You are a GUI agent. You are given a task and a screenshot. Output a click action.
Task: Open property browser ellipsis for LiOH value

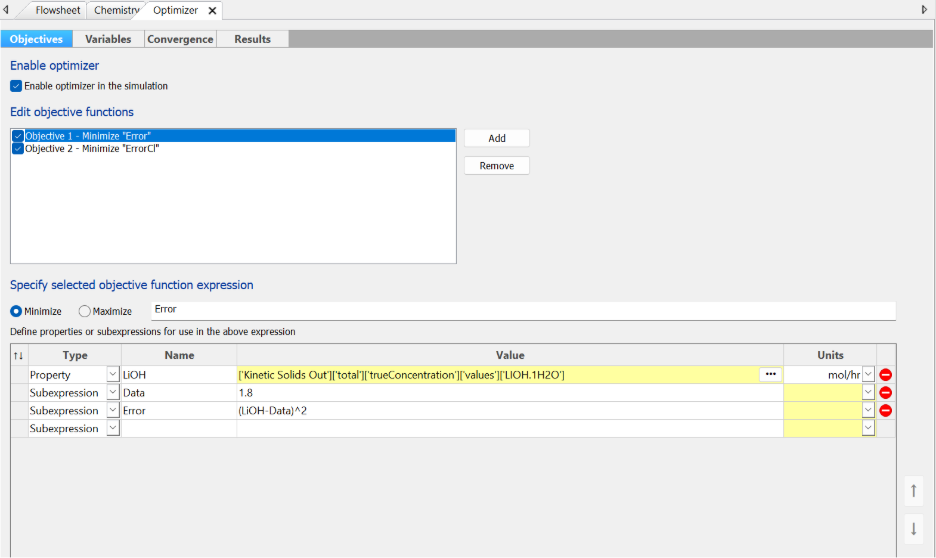(770, 374)
